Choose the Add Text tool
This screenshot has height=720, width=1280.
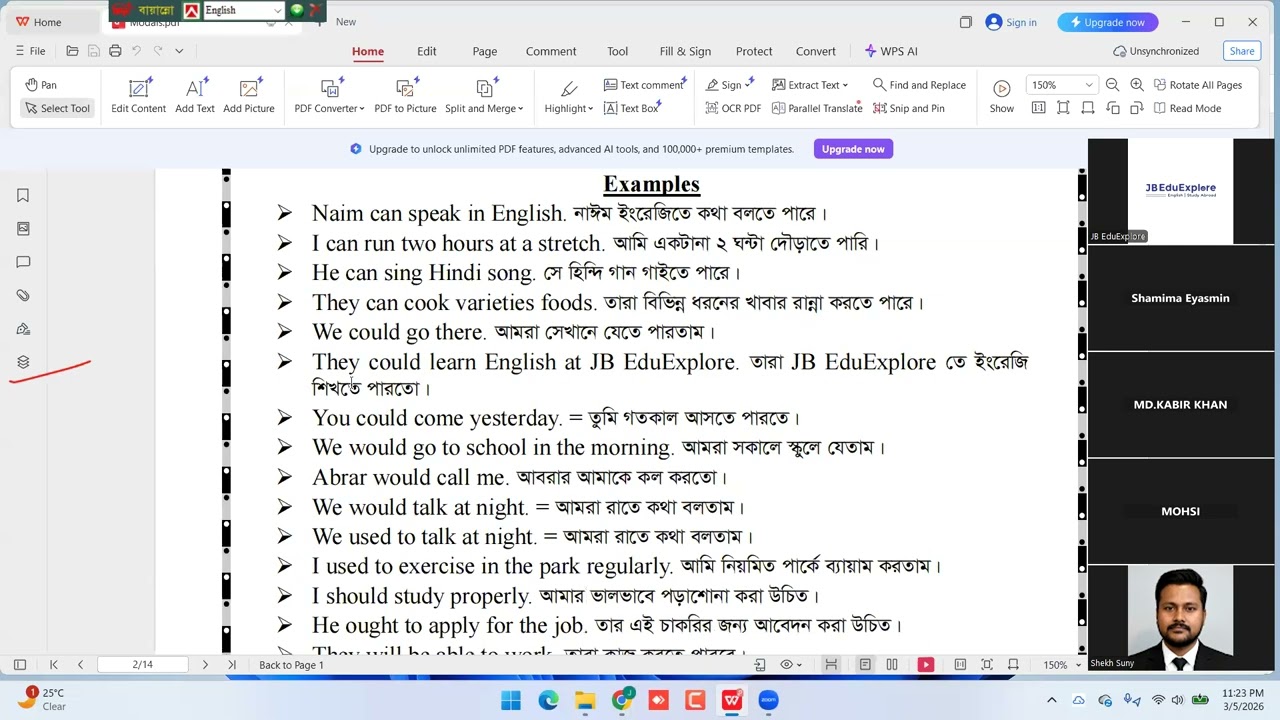tap(195, 96)
